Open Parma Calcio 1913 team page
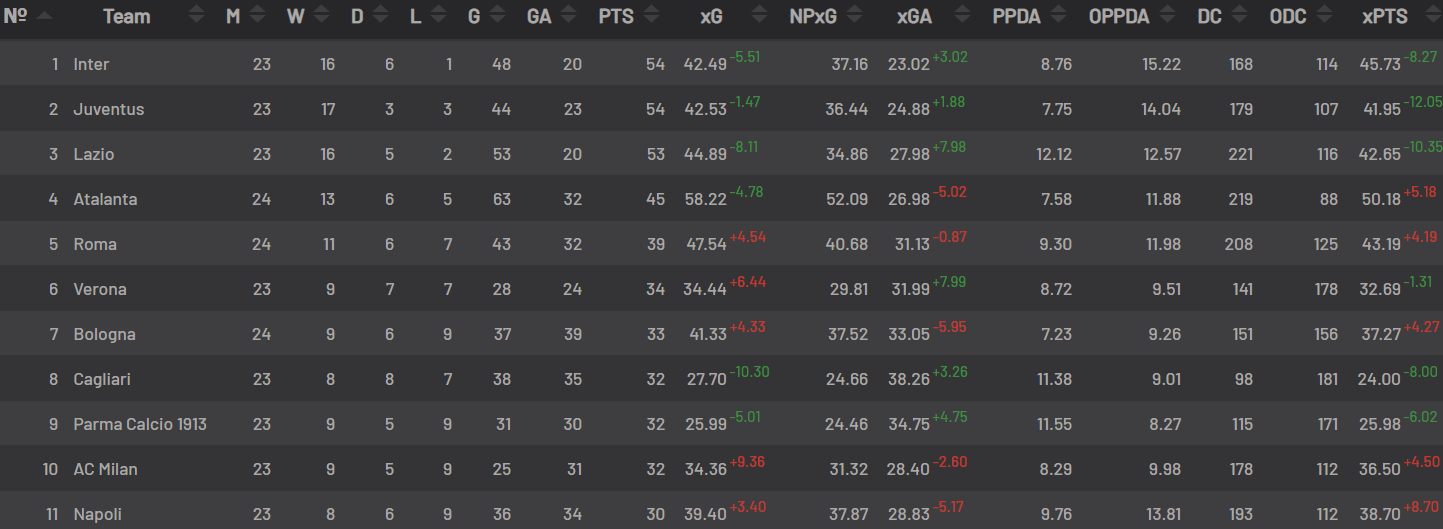This screenshot has height=529, width=1443. (x=140, y=424)
